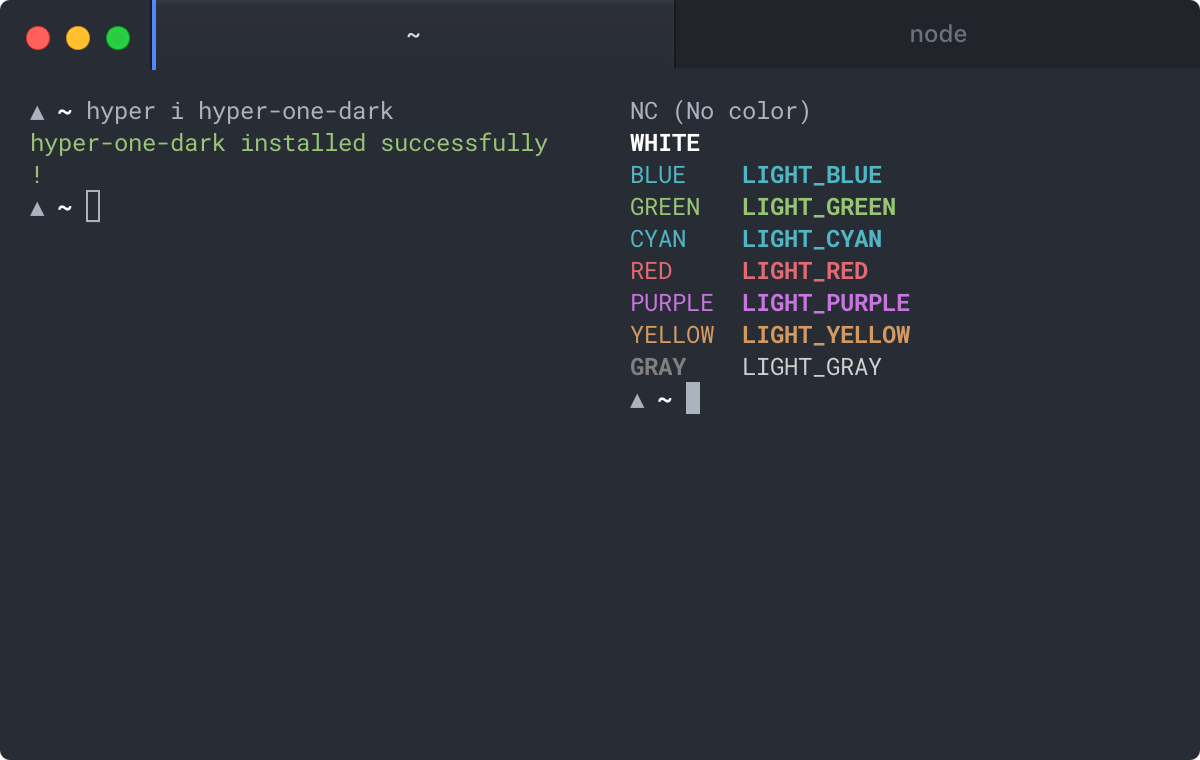Switch to the node tab

click(x=937, y=35)
